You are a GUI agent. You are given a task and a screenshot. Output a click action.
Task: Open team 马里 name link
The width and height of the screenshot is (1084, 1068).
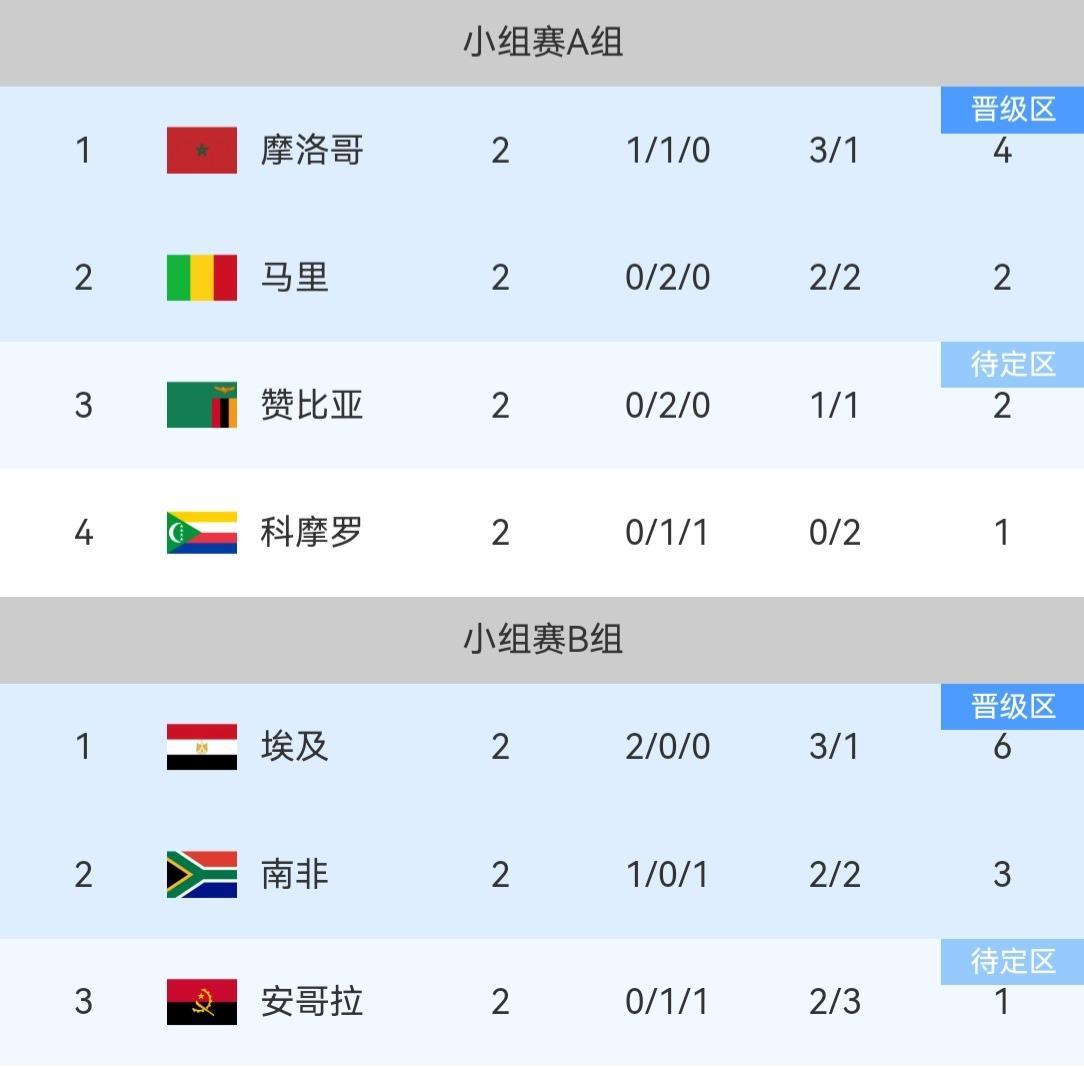(x=295, y=277)
